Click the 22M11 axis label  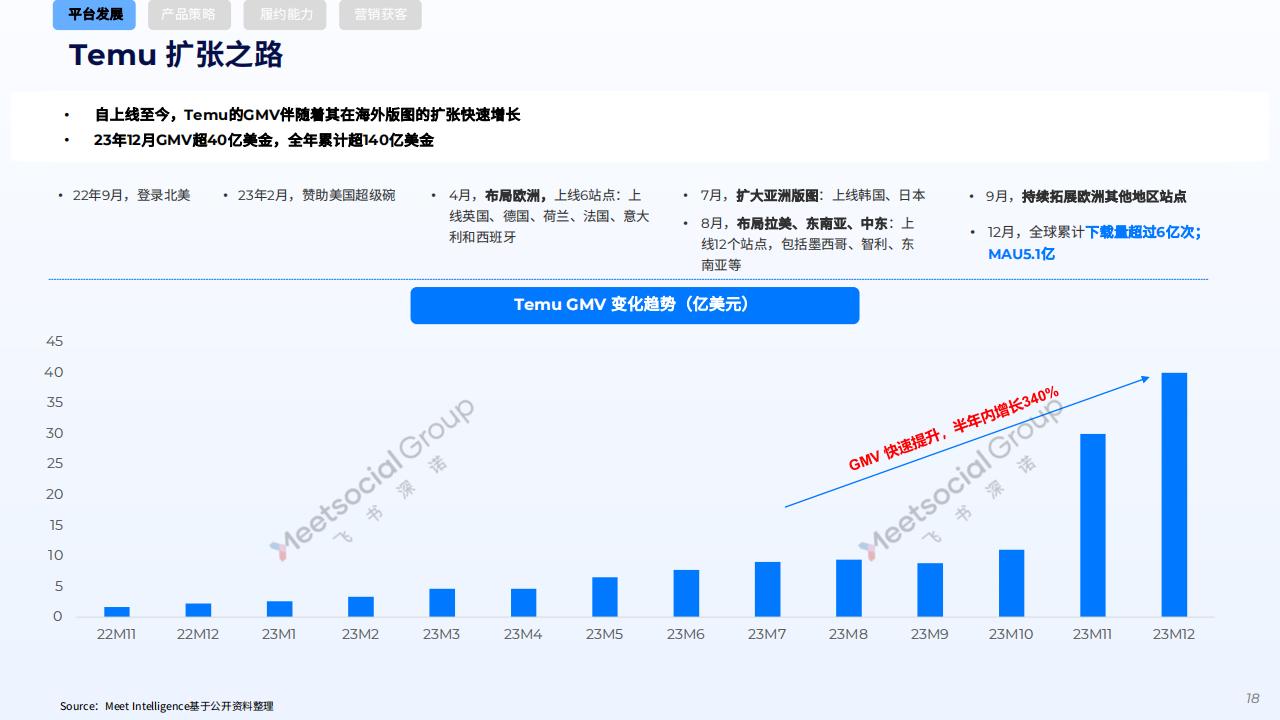117,634
